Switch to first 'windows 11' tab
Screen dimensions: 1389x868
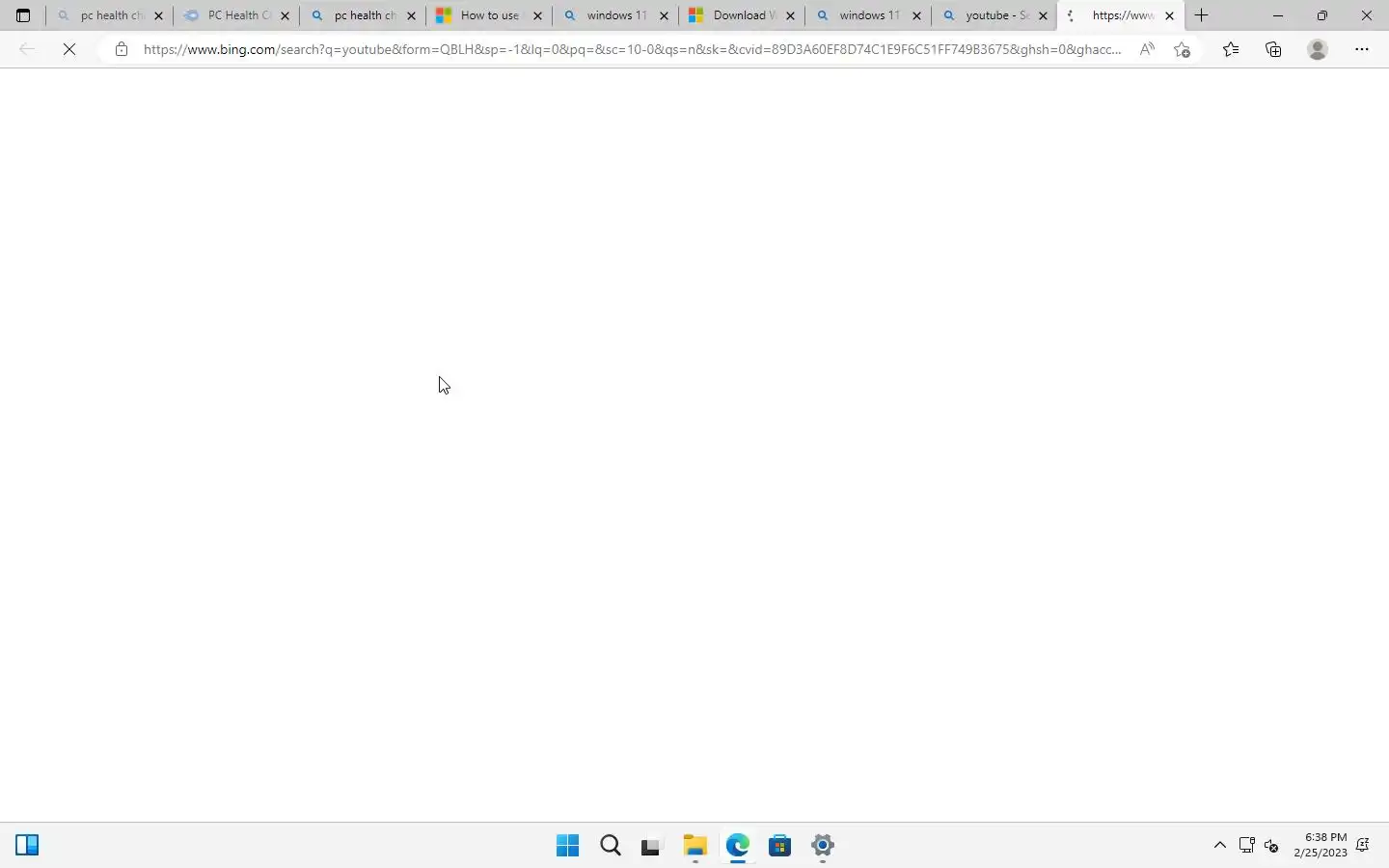point(615,15)
